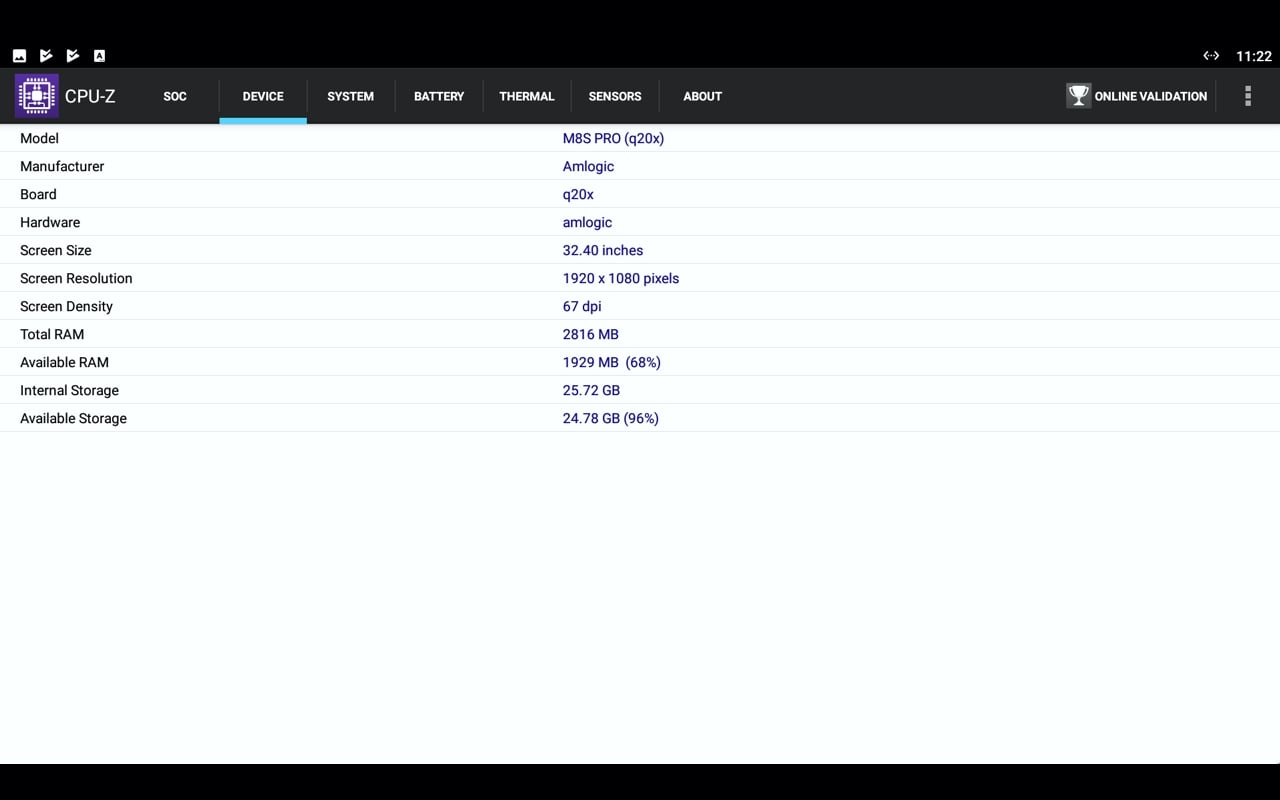The width and height of the screenshot is (1280, 800).
Task: Tap the 11:22 clock in status bar
Action: 1254,56
